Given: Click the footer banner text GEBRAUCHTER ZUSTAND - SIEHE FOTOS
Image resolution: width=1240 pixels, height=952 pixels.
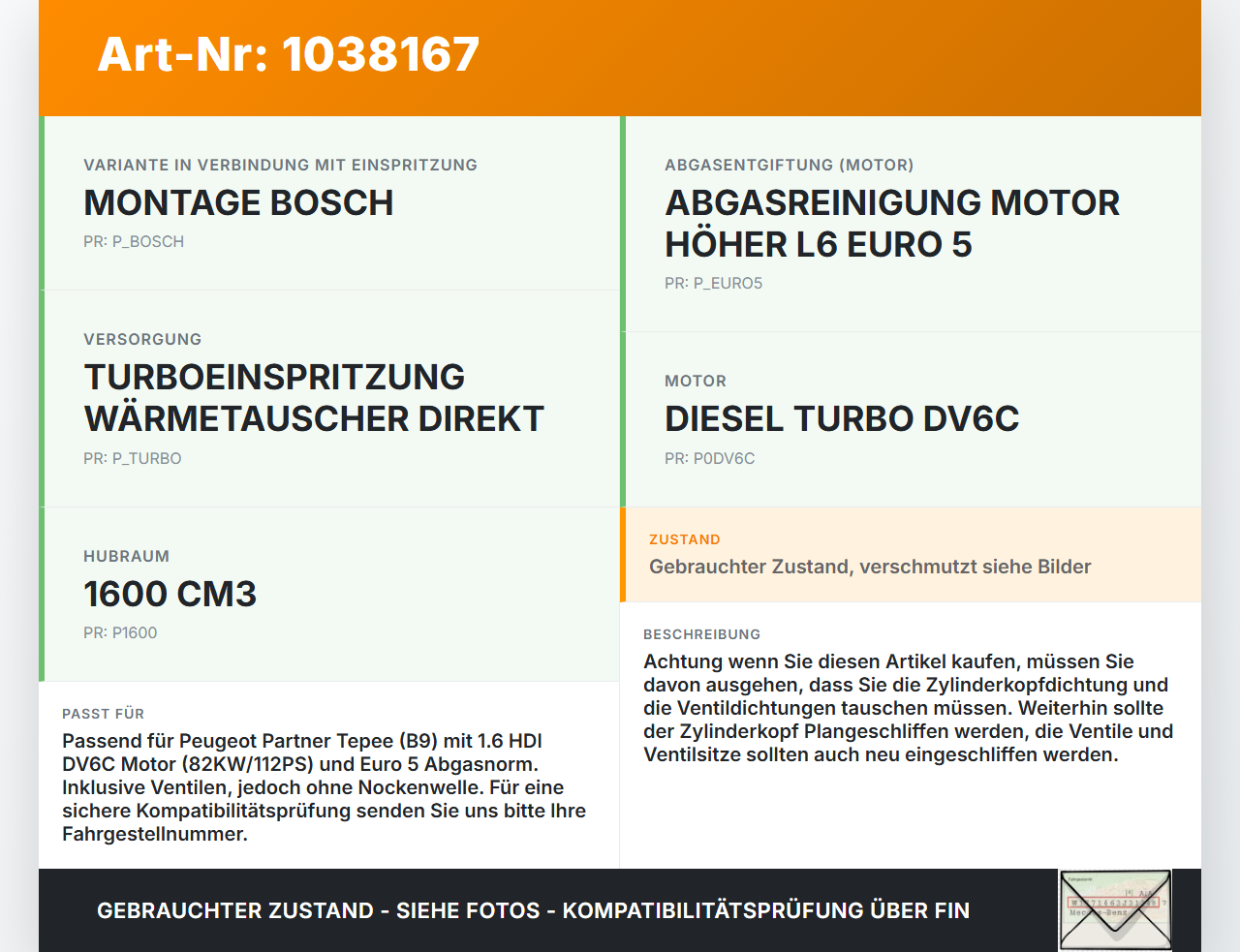Looking at the screenshot, I should (533, 910).
